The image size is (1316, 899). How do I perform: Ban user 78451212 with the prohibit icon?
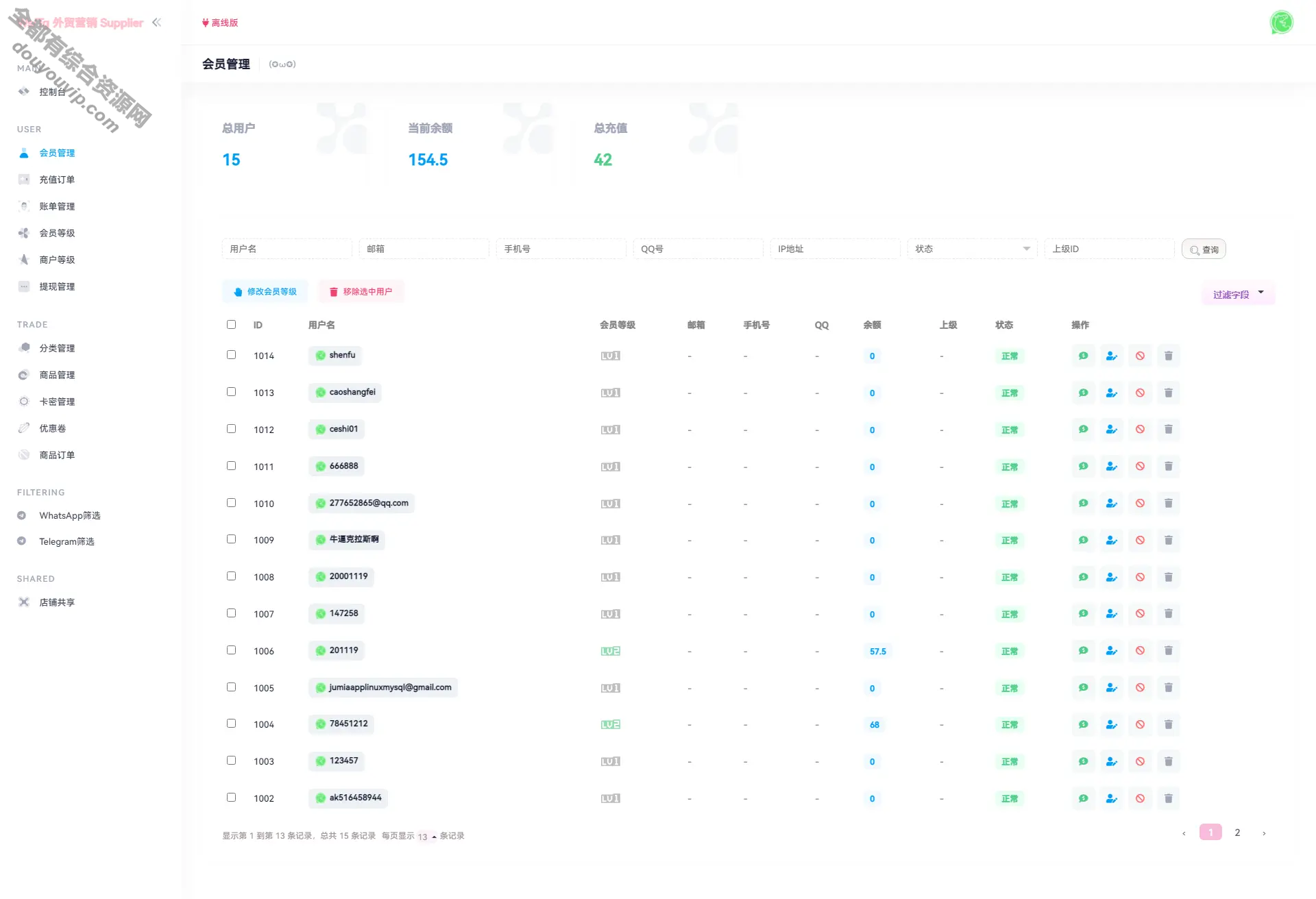(1140, 724)
